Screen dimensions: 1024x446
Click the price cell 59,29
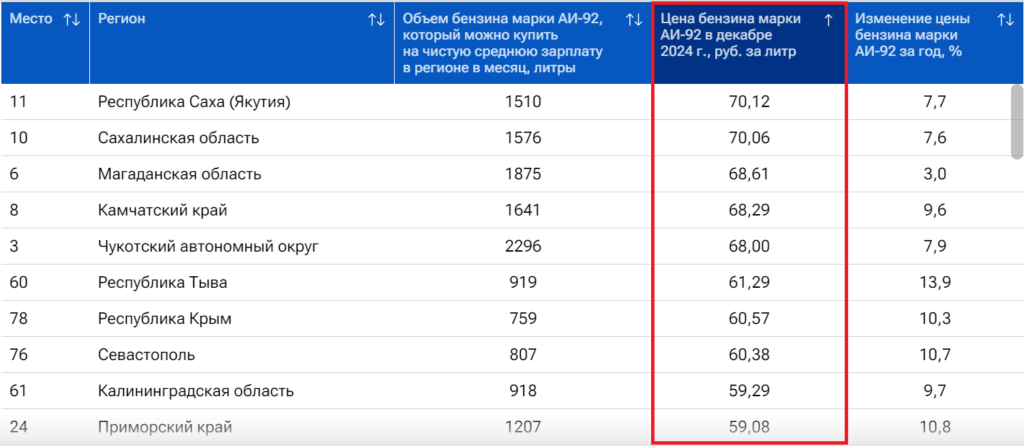pyautogui.click(x=749, y=391)
